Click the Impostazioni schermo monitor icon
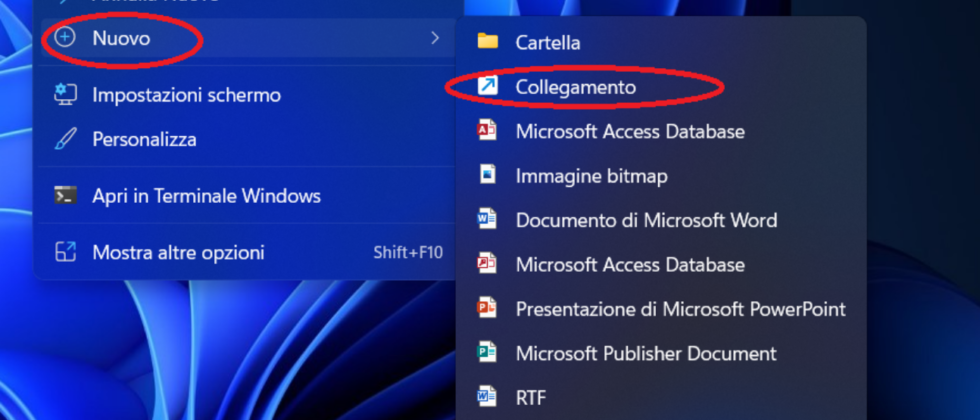 [x=65, y=95]
